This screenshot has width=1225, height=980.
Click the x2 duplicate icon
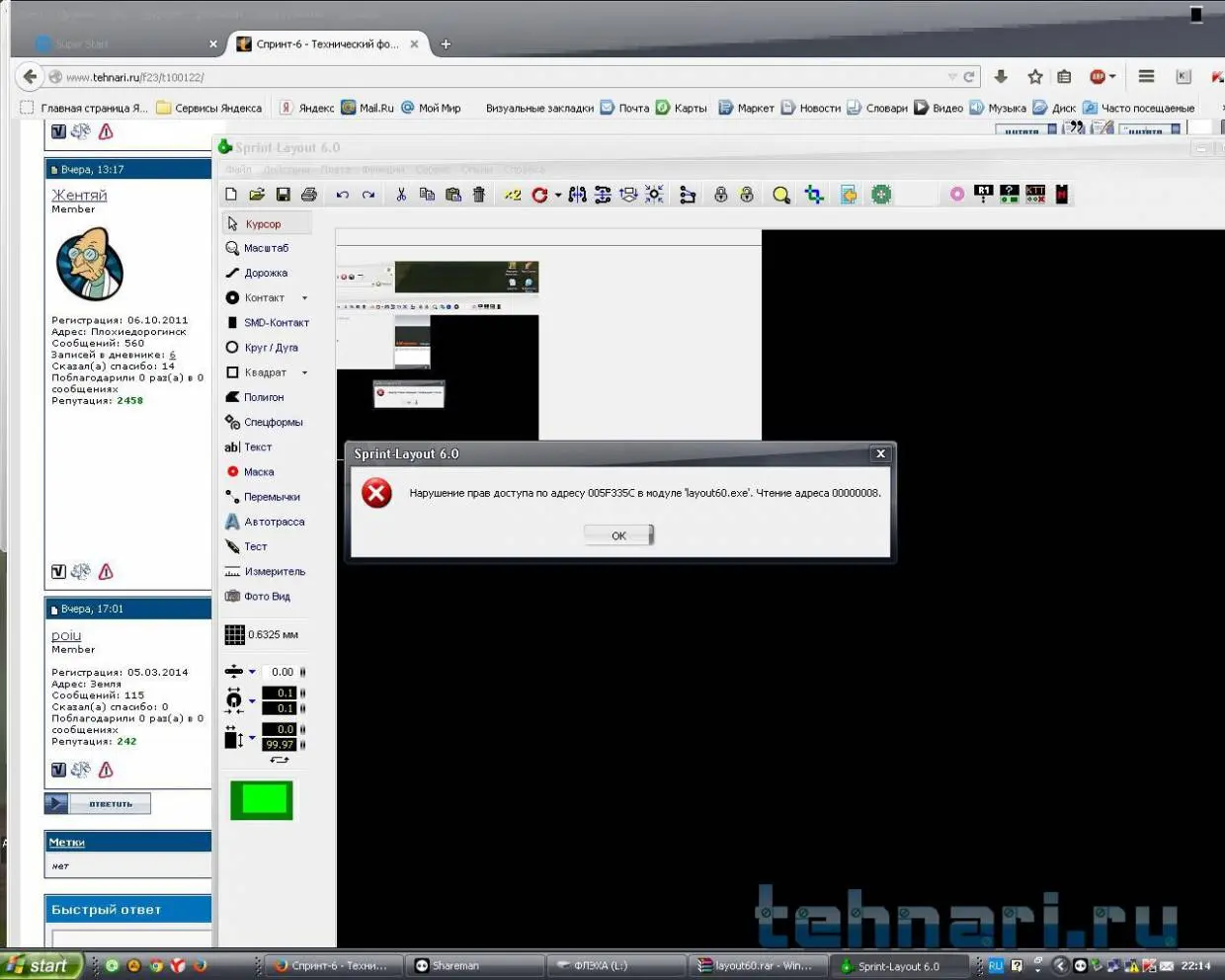513,195
